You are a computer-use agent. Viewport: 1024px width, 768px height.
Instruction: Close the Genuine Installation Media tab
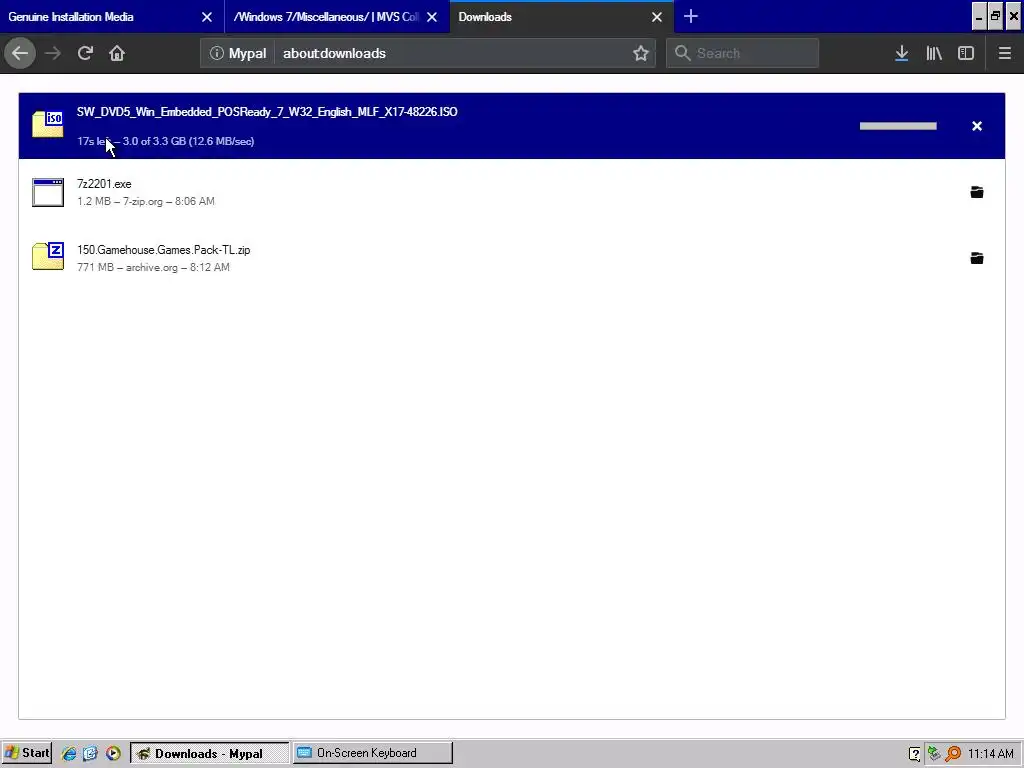206,17
